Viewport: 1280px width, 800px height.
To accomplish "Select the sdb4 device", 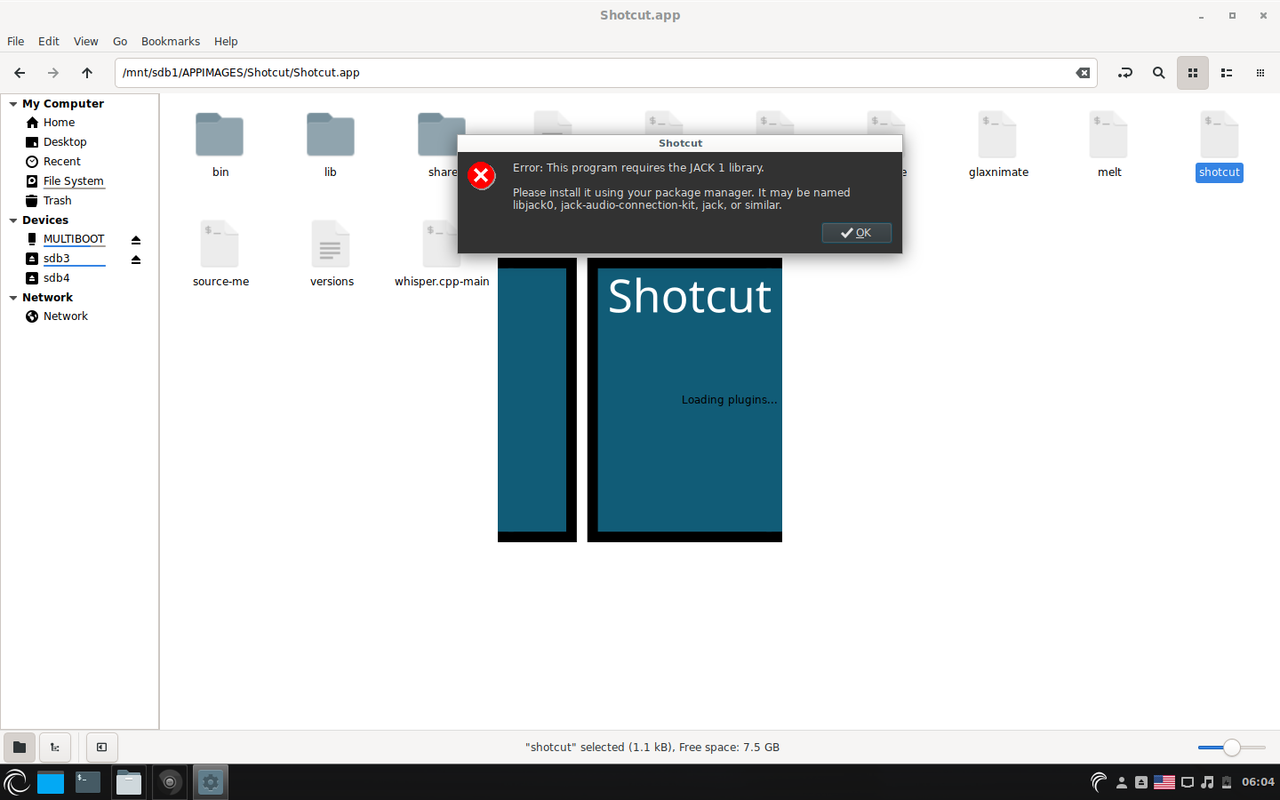I will [x=57, y=278].
